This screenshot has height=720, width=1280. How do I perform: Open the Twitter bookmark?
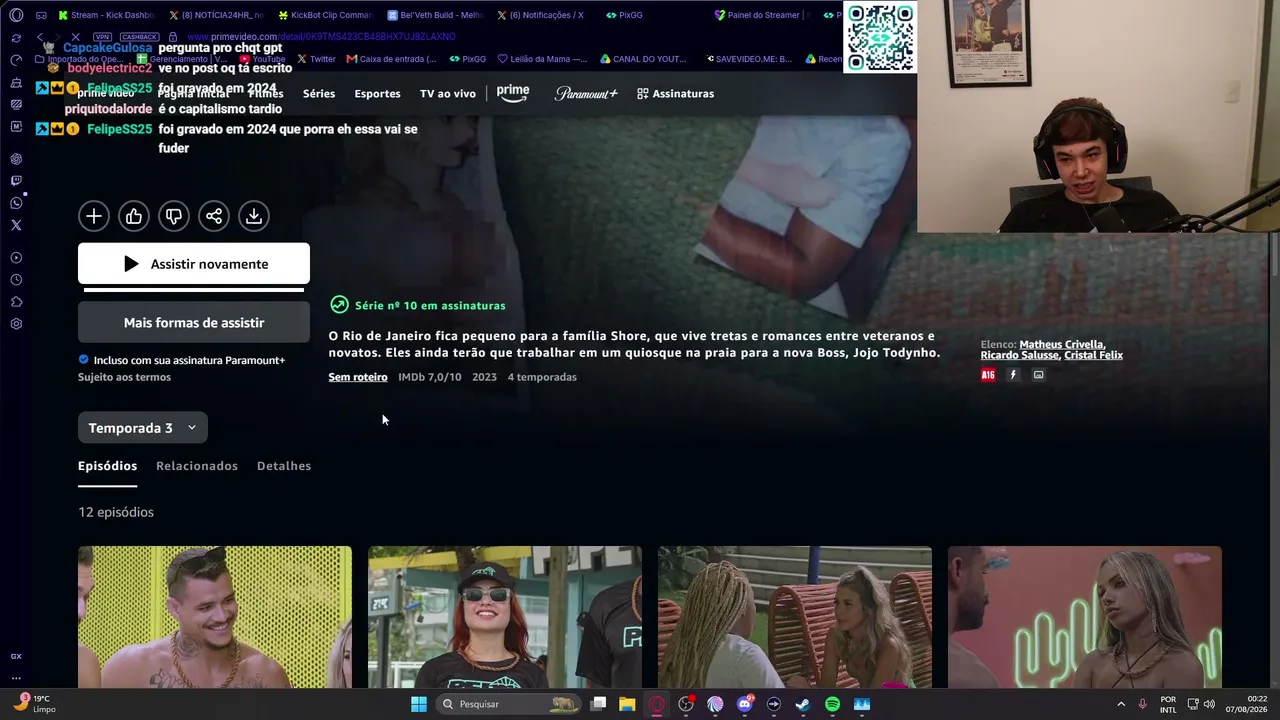click(316, 59)
